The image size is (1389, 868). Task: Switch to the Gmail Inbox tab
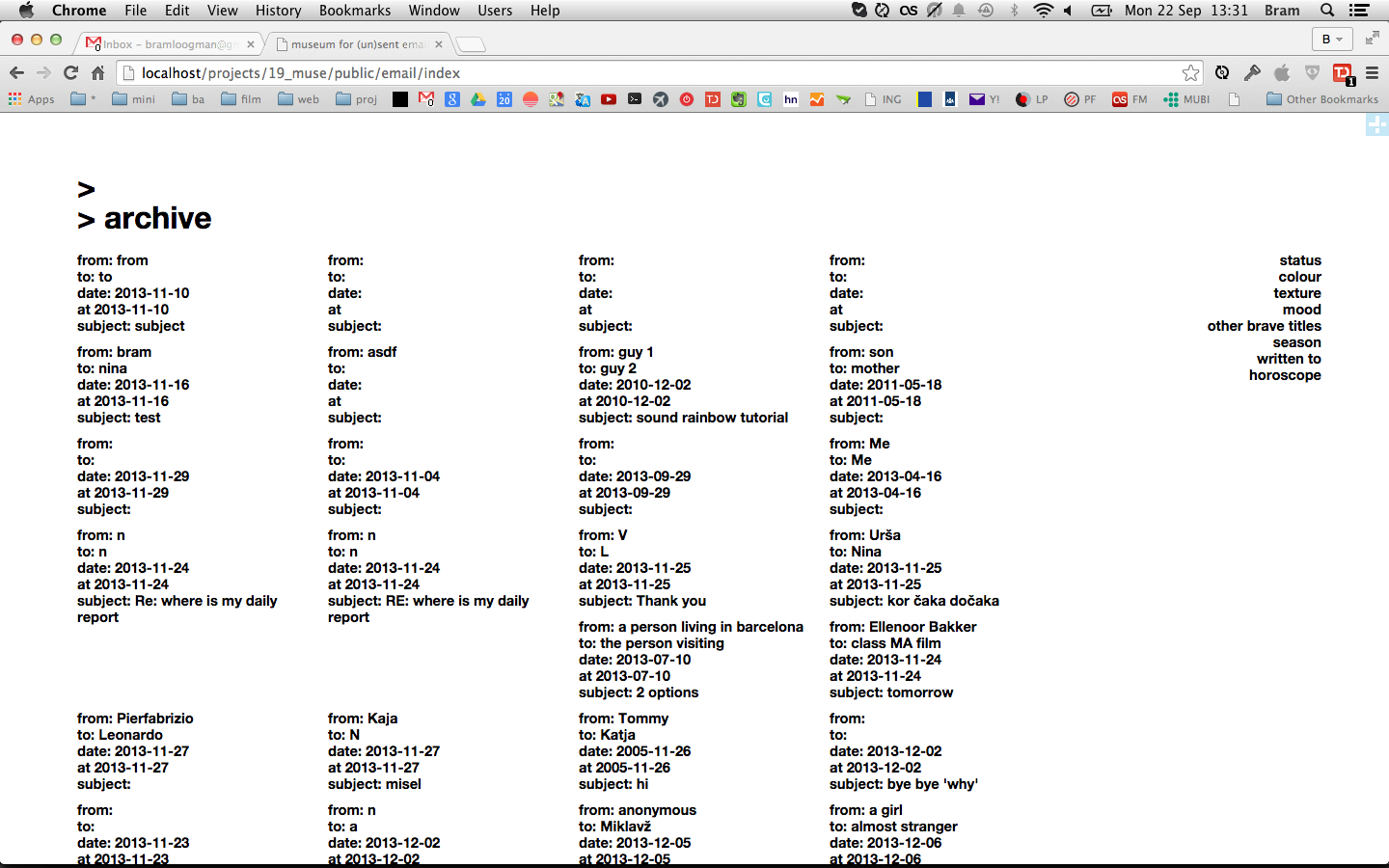pyautogui.click(x=169, y=44)
